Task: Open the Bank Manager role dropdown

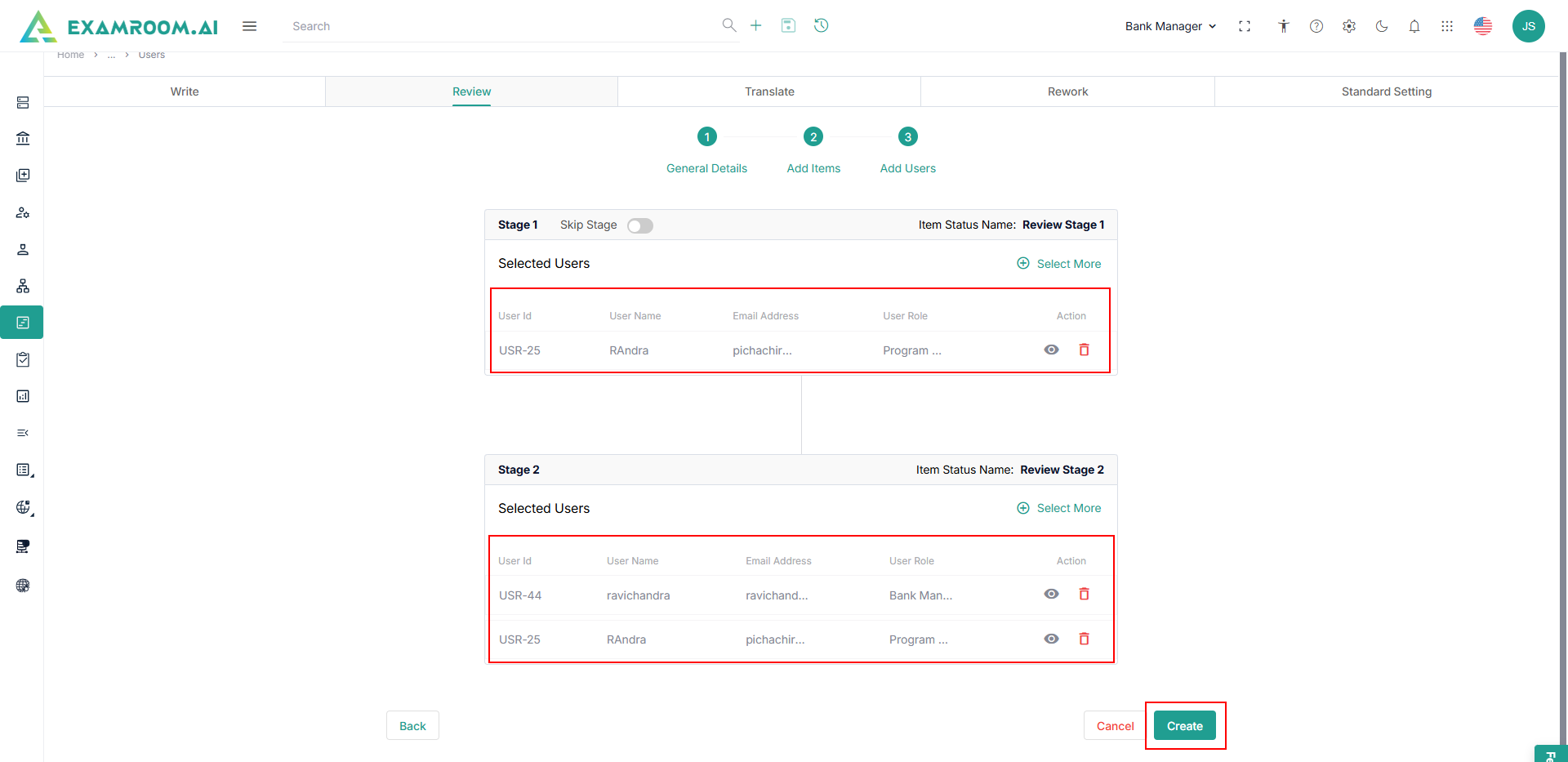Action: tap(1170, 26)
